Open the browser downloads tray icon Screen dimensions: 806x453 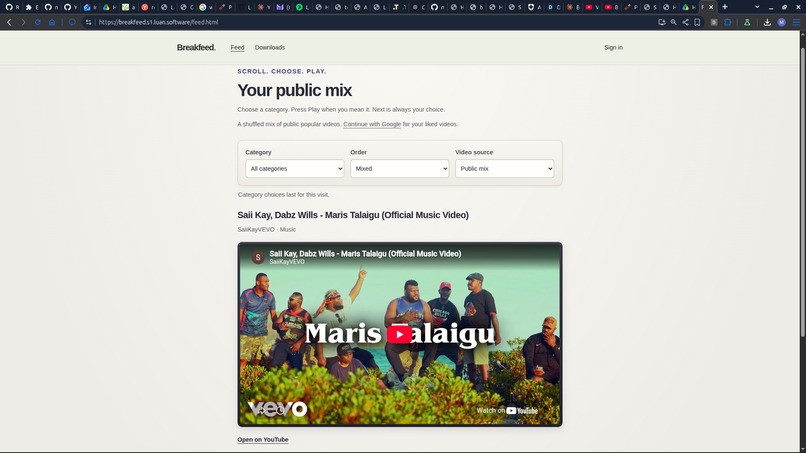(767, 23)
